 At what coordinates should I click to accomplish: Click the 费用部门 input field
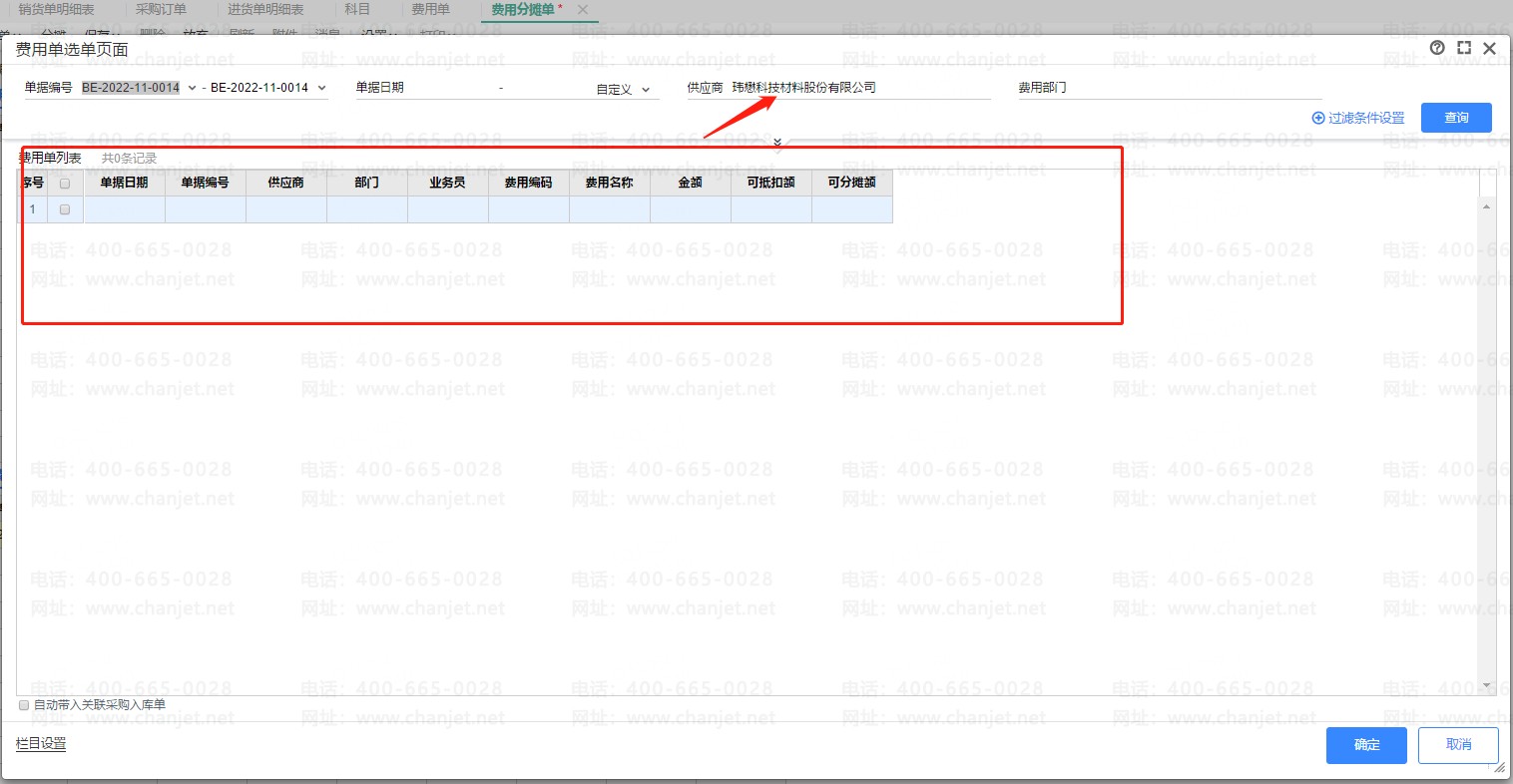pos(1196,88)
